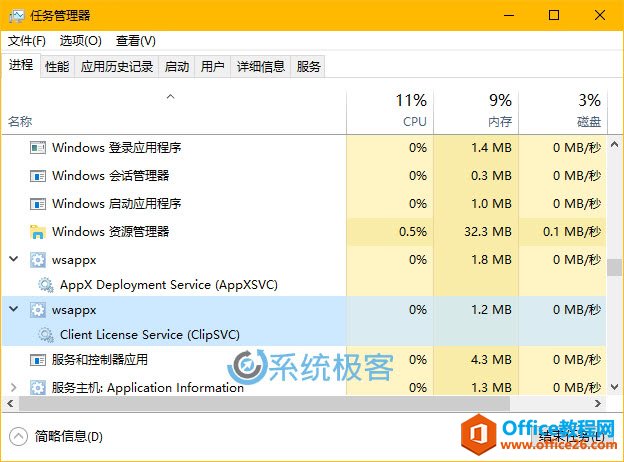Click the horizontal scrollbar right arrow
Viewport: 624px width, 462px height.
click(598, 404)
